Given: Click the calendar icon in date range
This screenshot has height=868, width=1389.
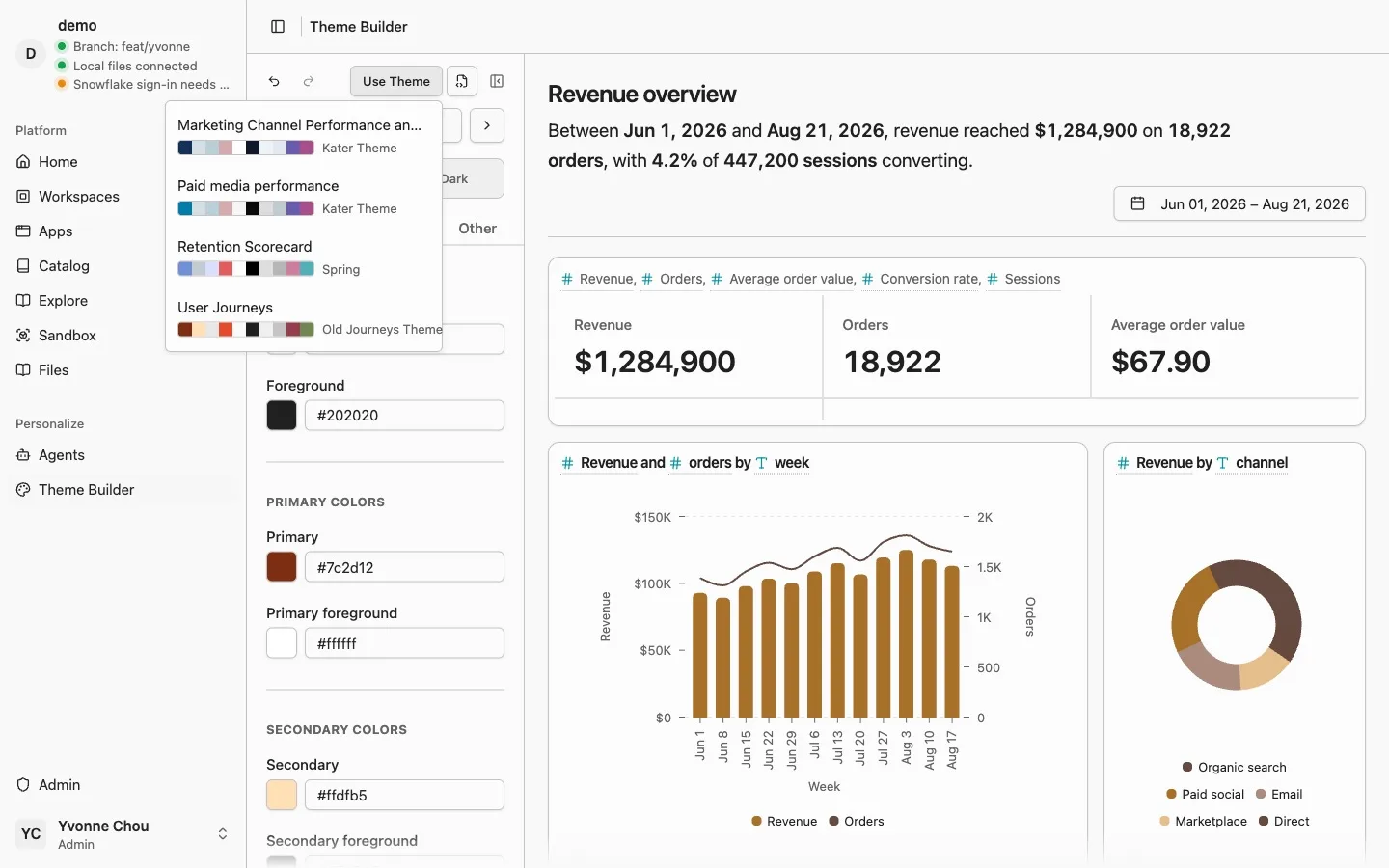Looking at the screenshot, I should (x=1138, y=204).
